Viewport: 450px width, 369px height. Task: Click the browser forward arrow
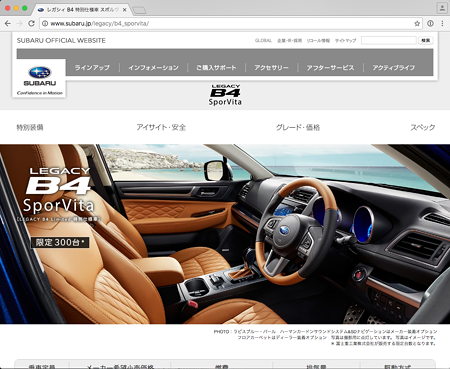point(19,24)
